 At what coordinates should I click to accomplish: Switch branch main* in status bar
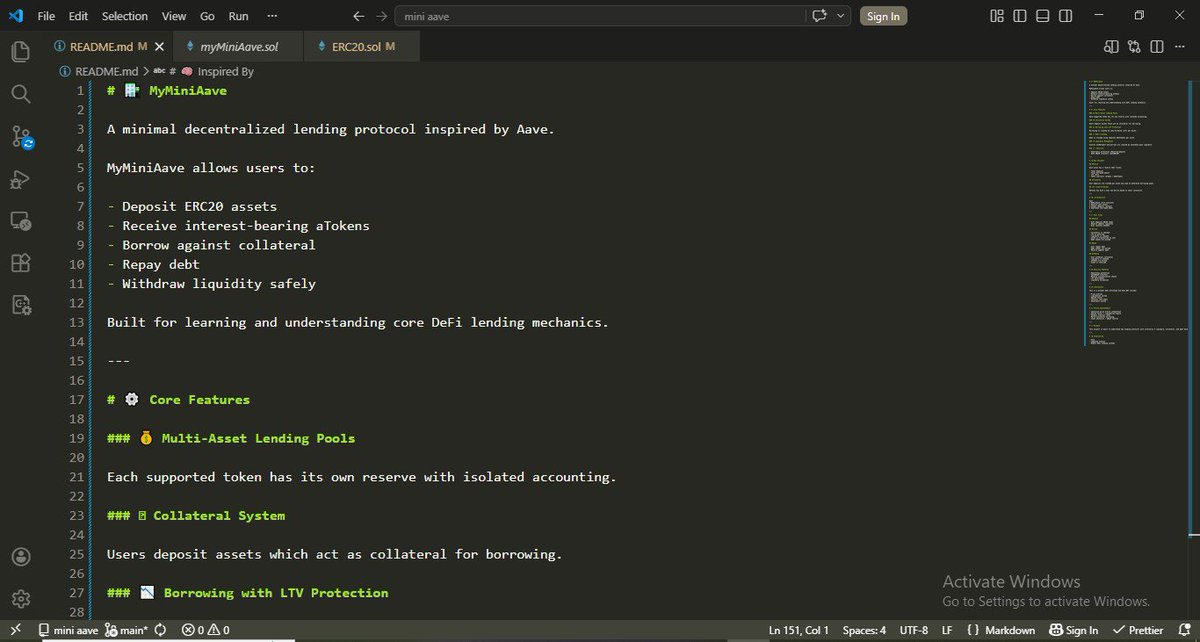(126, 630)
